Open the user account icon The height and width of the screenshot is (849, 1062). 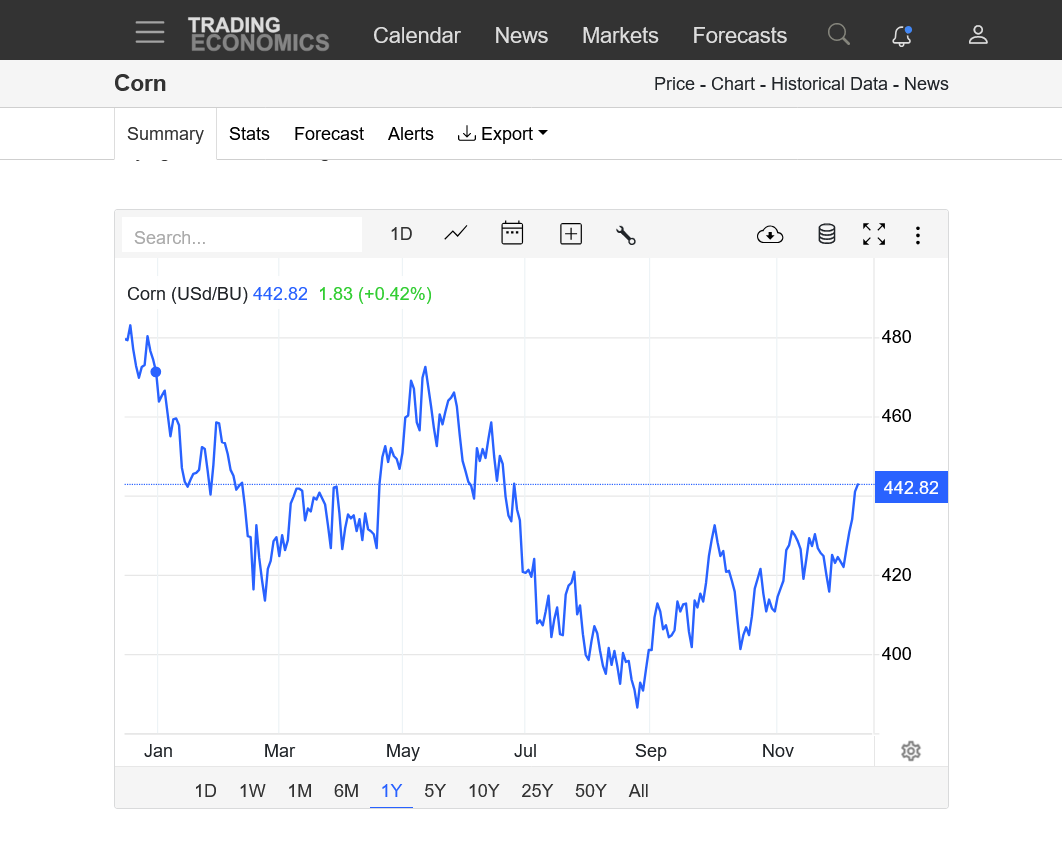coord(978,35)
